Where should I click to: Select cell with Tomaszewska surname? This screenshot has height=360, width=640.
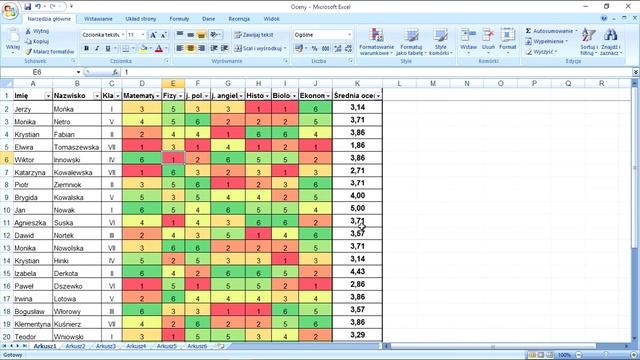77,147
